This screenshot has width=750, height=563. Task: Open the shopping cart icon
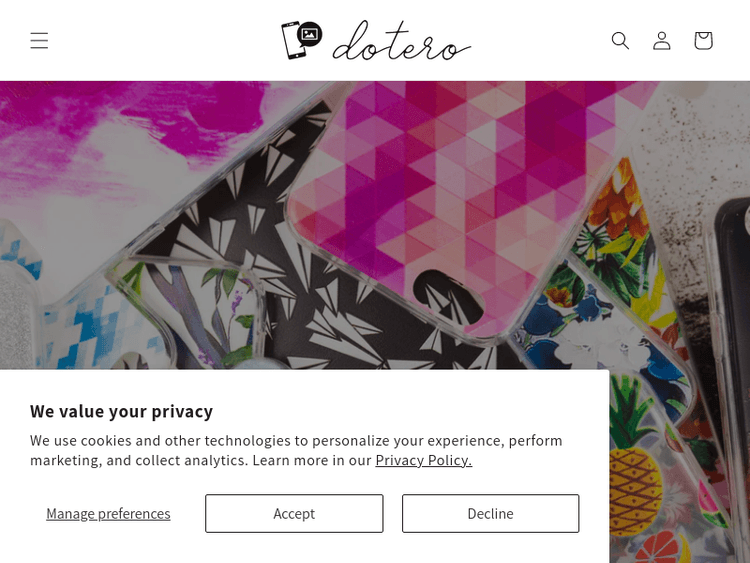click(703, 40)
